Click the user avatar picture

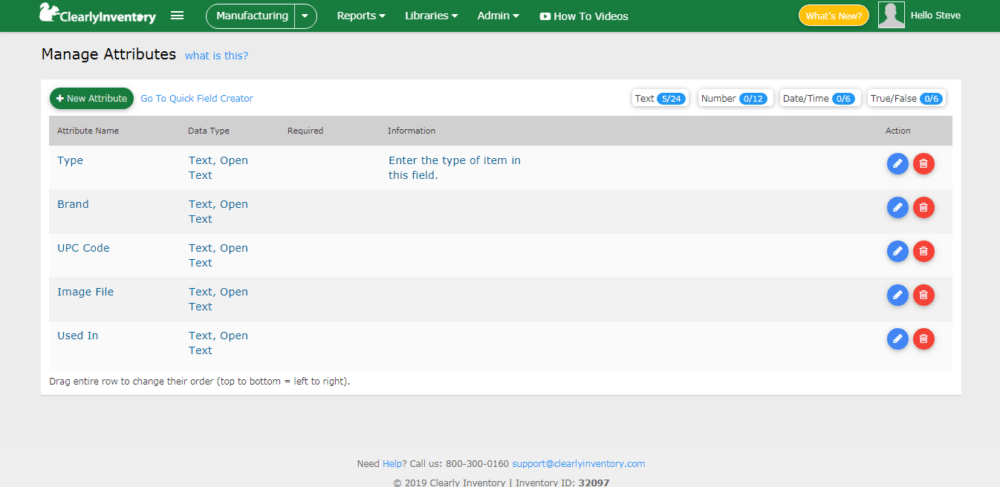coord(891,15)
